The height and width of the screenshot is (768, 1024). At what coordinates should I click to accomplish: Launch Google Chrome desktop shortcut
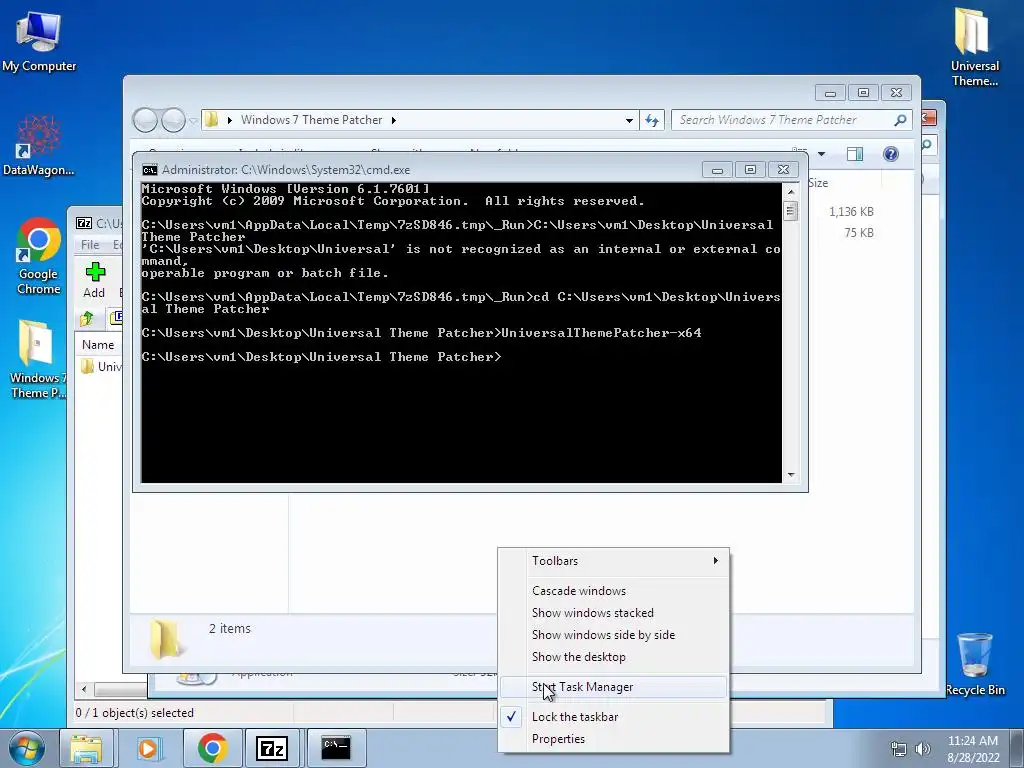pyautogui.click(x=39, y=256)
